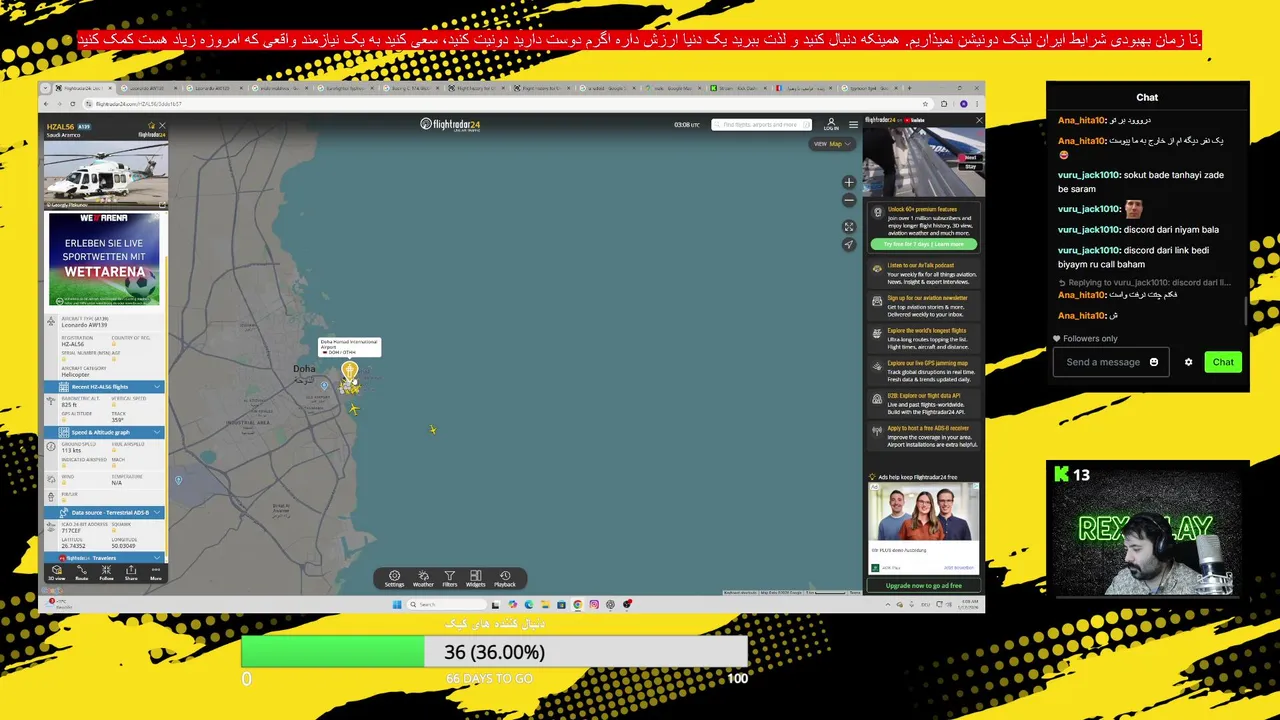
Task: Open the Widgets menu
Action: click(475, 579)
